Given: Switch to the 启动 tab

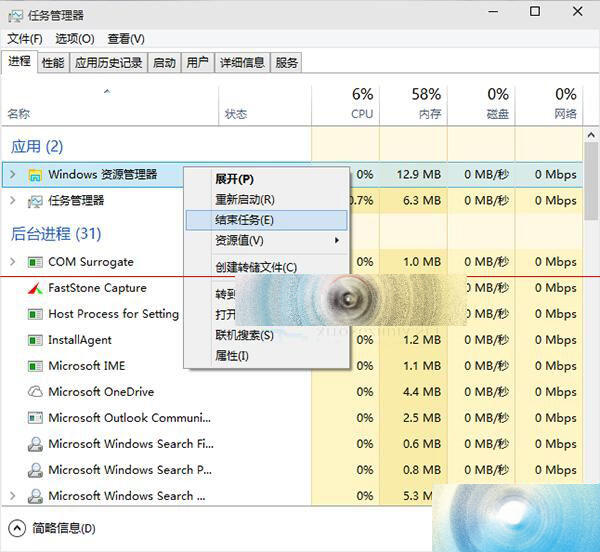Looking at the screenshot, I should (165, 63).
